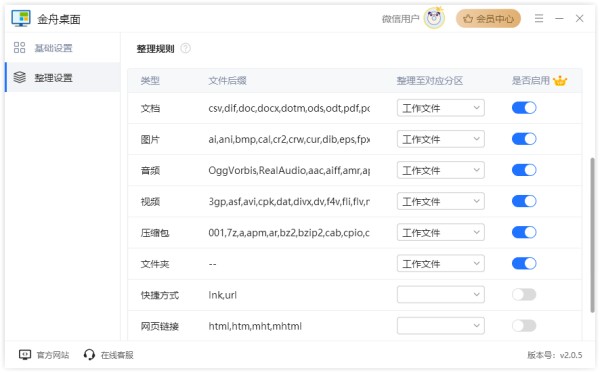Click the 快捷方式 type label
Screen dimensions: 600x373
click(x=160, y=295)
